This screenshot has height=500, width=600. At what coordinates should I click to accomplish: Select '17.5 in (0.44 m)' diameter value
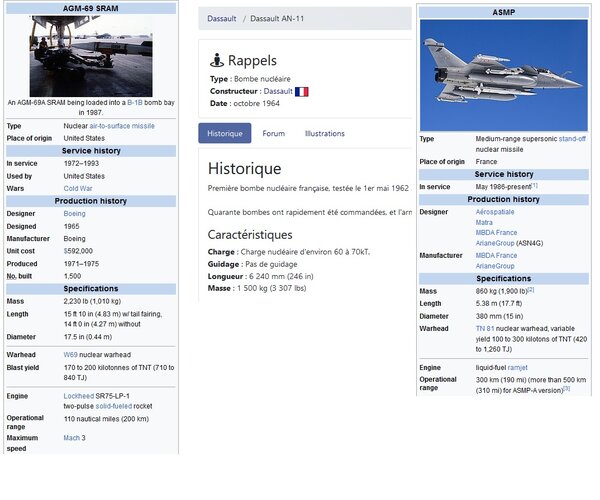pyautogui.click(x=88, y=337)
